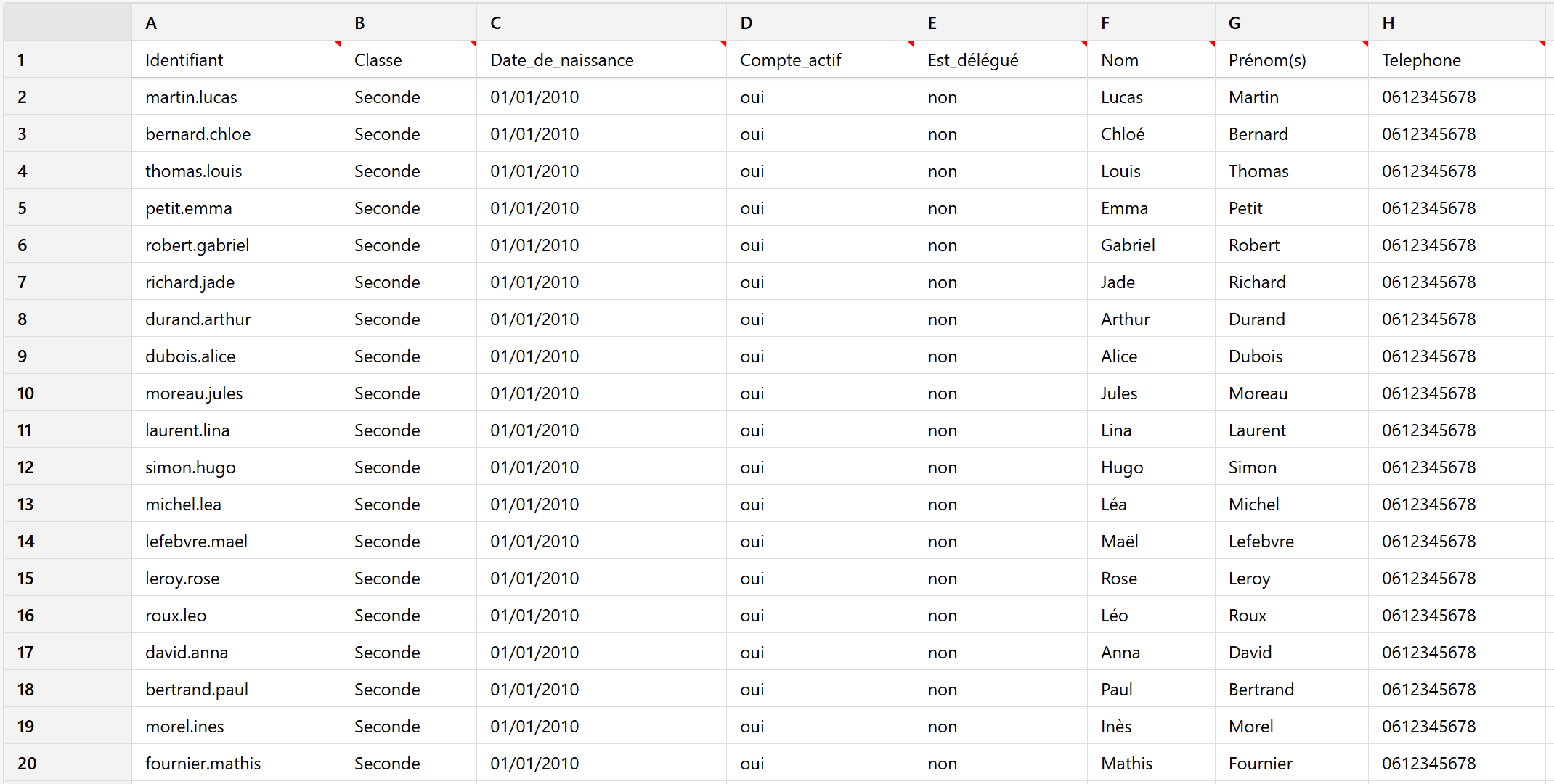Select cell moreau.jules
Viewport: 1554px width, 784px height.
click(x=236, y=393)
